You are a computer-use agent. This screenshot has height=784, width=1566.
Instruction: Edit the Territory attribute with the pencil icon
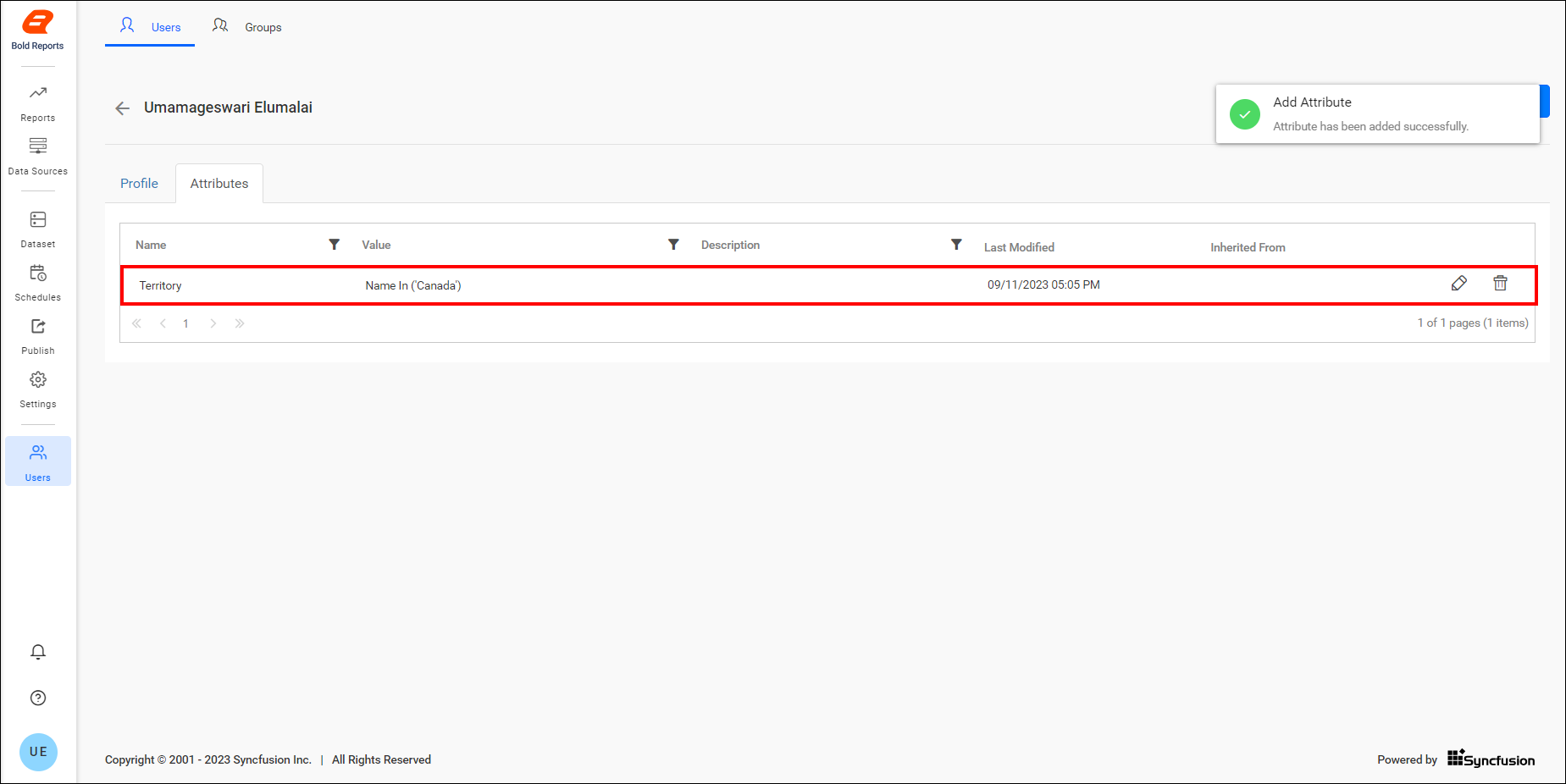click(x=1459, y=283)
